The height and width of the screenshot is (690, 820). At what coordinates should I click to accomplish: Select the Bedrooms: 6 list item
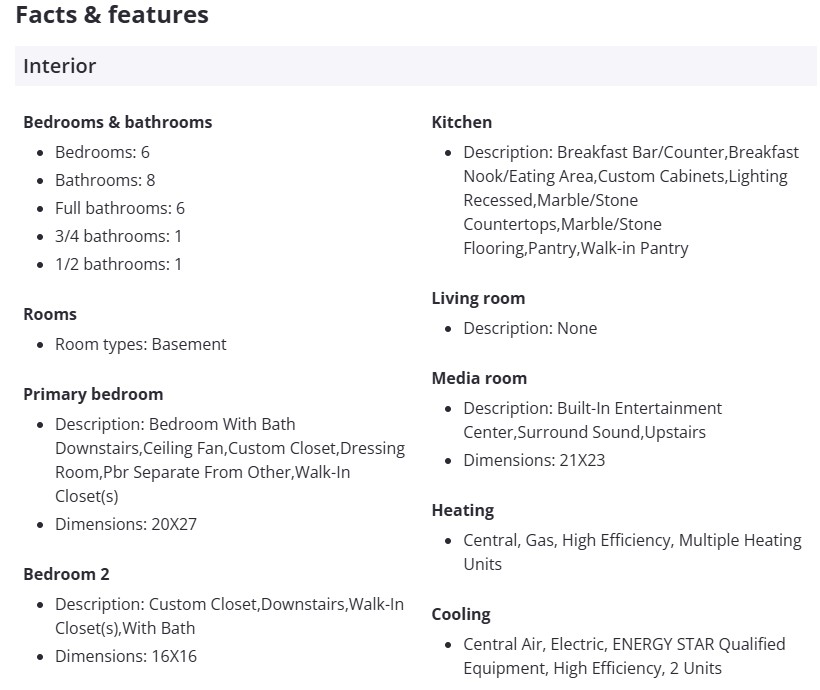pyautogui.click(x=102, y=152)
